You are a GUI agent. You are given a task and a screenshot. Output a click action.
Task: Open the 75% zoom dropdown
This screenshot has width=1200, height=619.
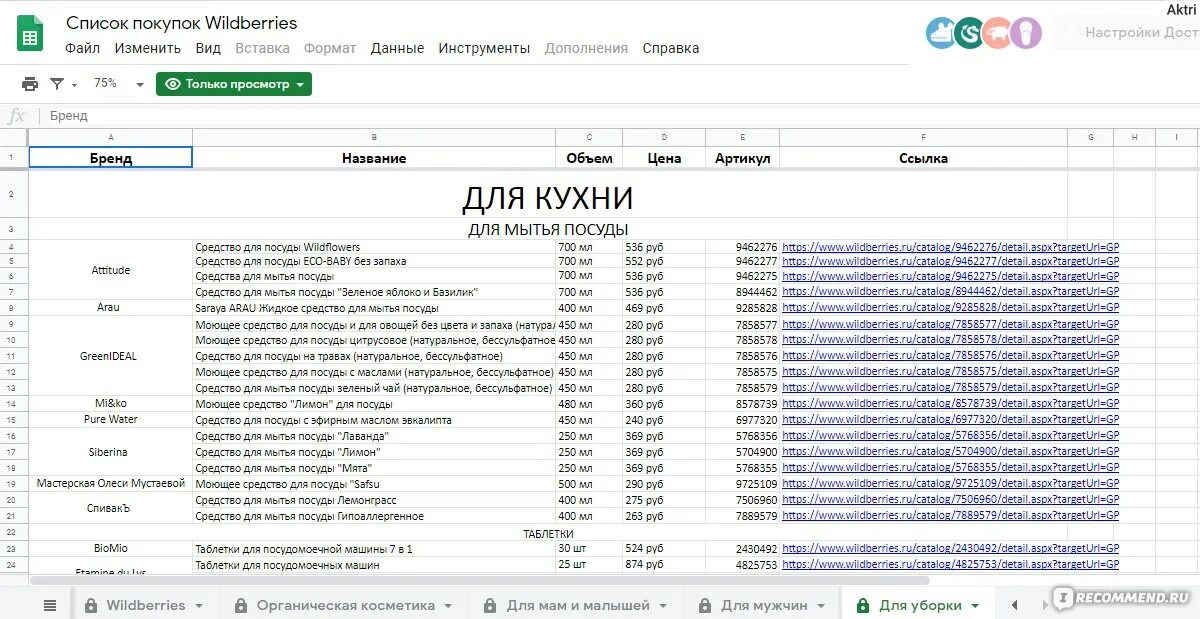coord(118,84)
